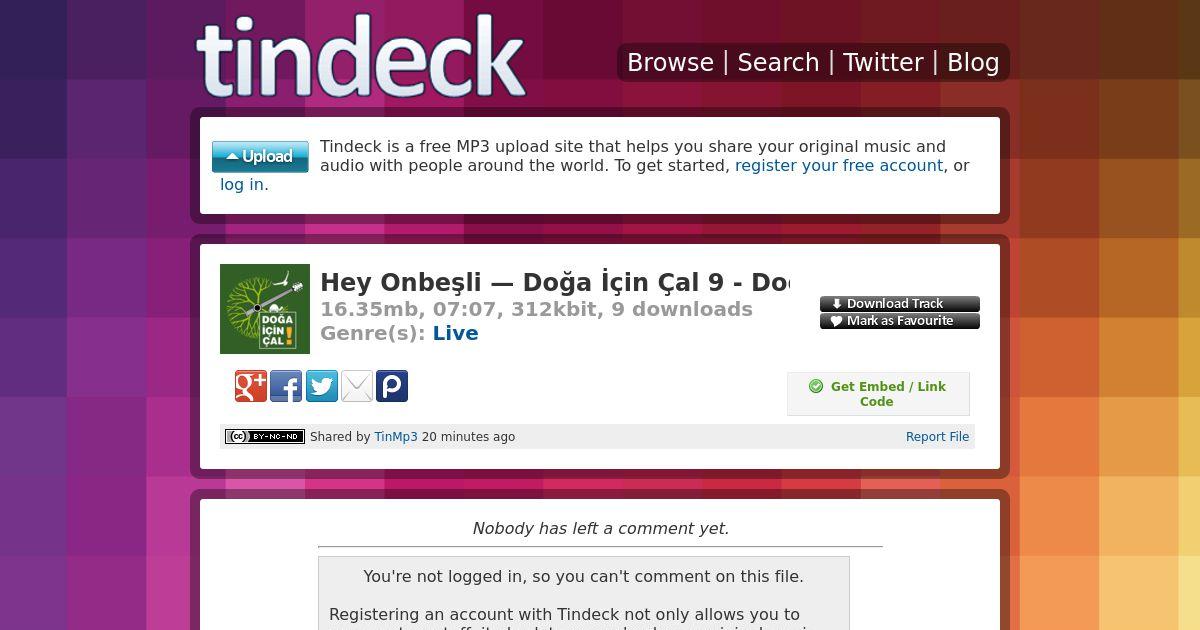Mark as Favourite button

[900, 321]
